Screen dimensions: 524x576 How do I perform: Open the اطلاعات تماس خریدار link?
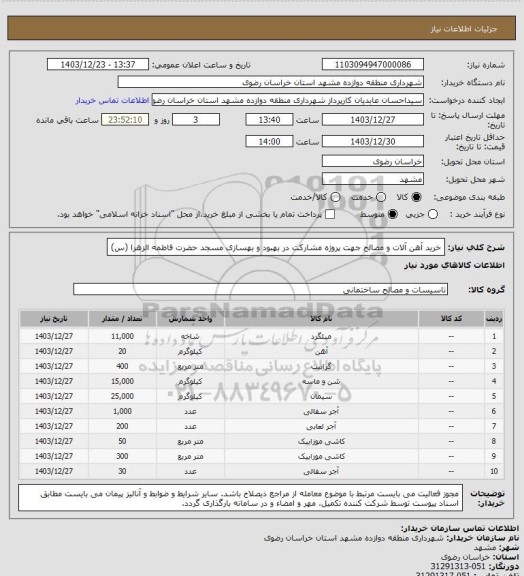[x=112, y=101]
